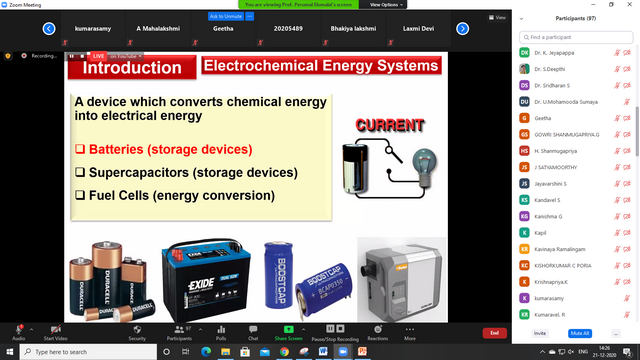640x360 pixels.
Task: Open the Participants icon in bottom toolbar
Action: (x=179, y=329)
